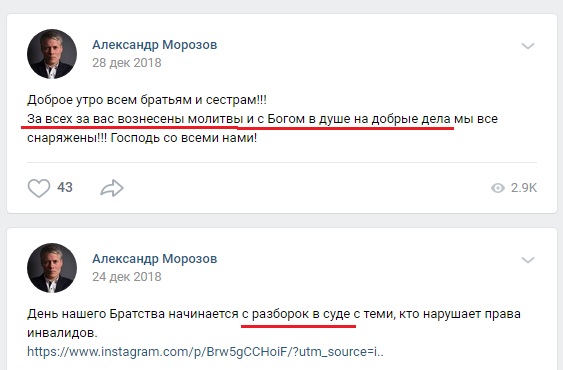Open Александр Морозов profile from first post
The width and height of the screenshot is (563, 370).
(x=155, y=45)
